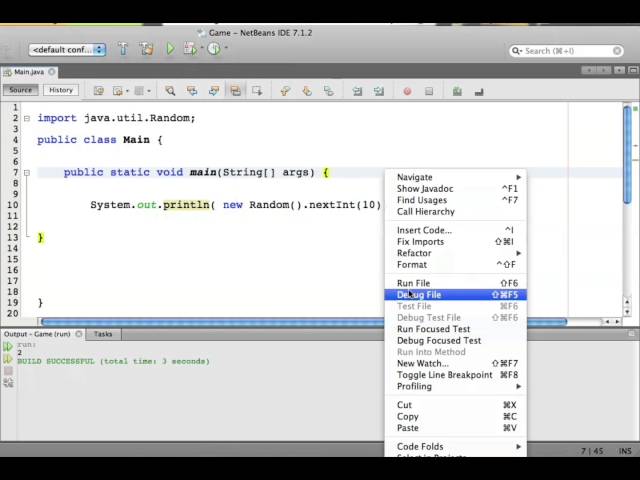Click the green Re-run icon in Output panel

click(8, 347)
